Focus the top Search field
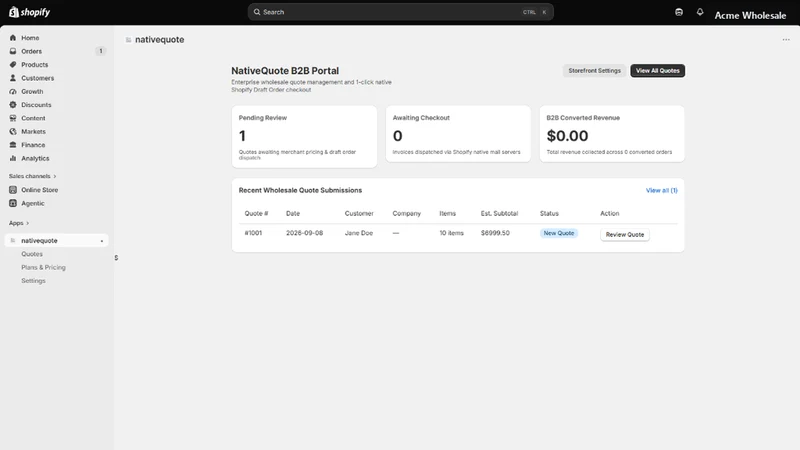800x450 pixels. click(401, 12)
